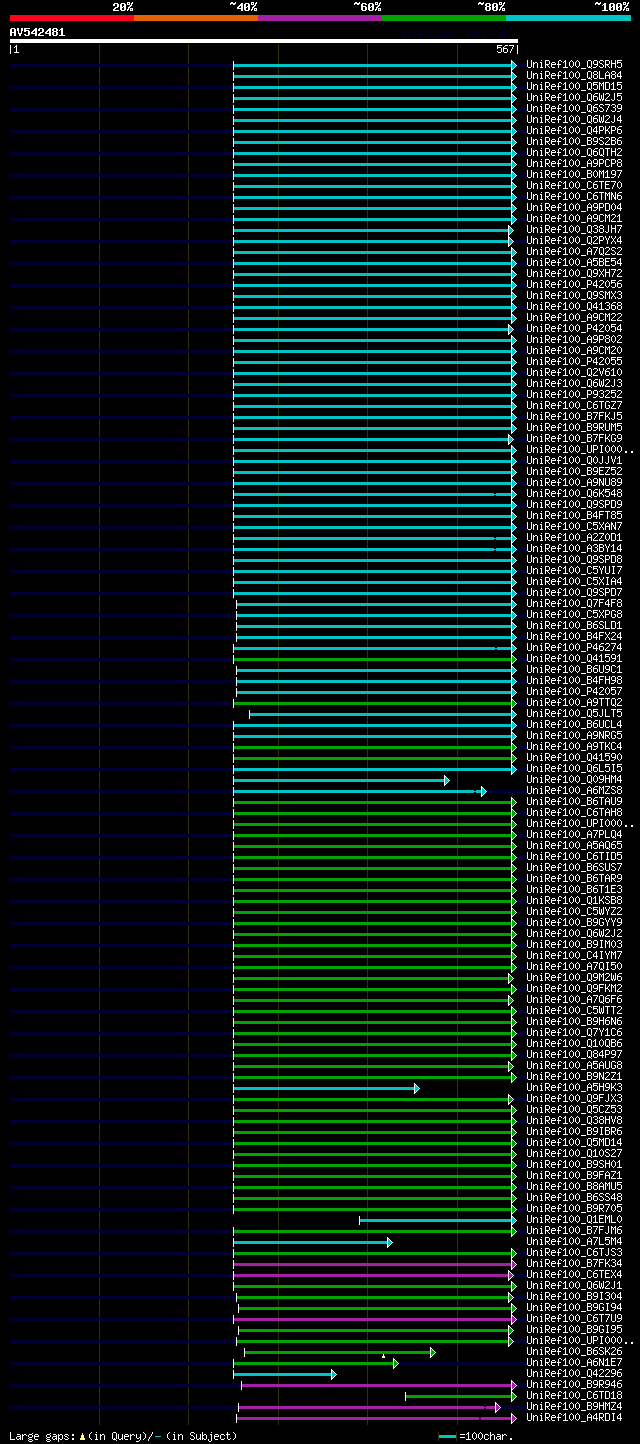This screenshot has width=640, height=1444.
Task: Select hit label UniRef100_Q41368
Action: click(574, 306)
